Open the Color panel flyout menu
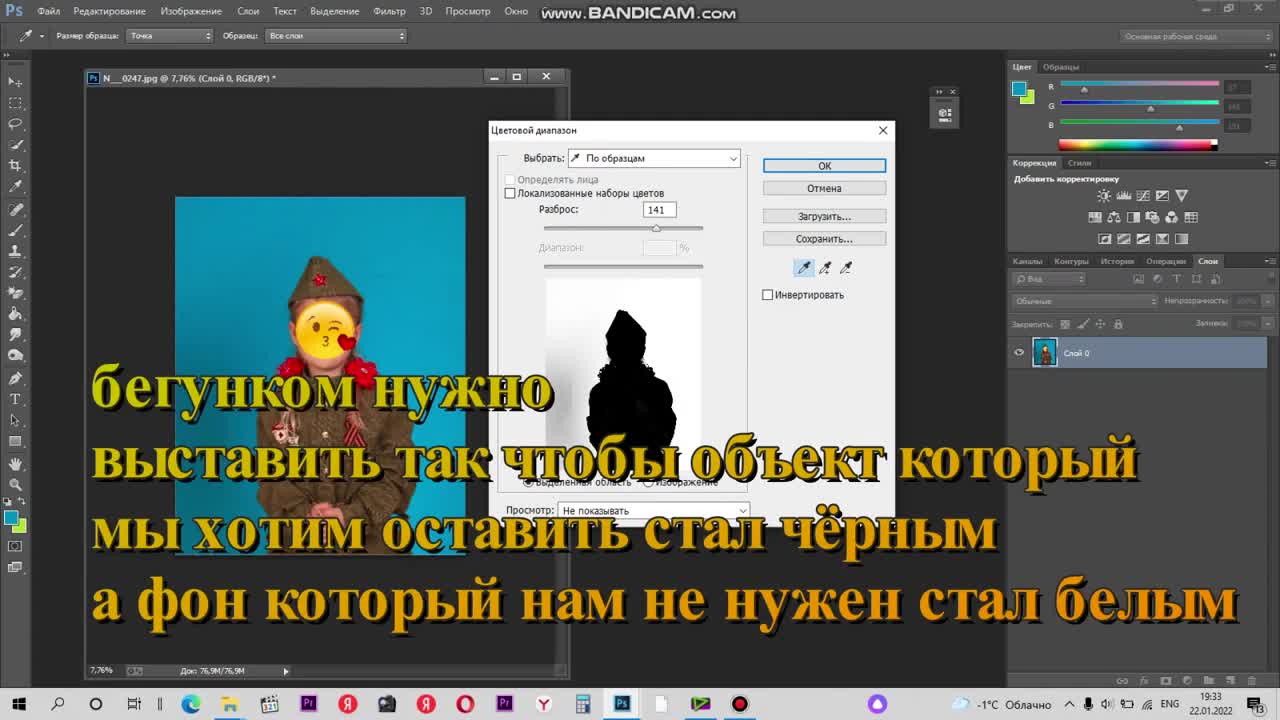The image size is (1280, 720). coord(1270,67)
